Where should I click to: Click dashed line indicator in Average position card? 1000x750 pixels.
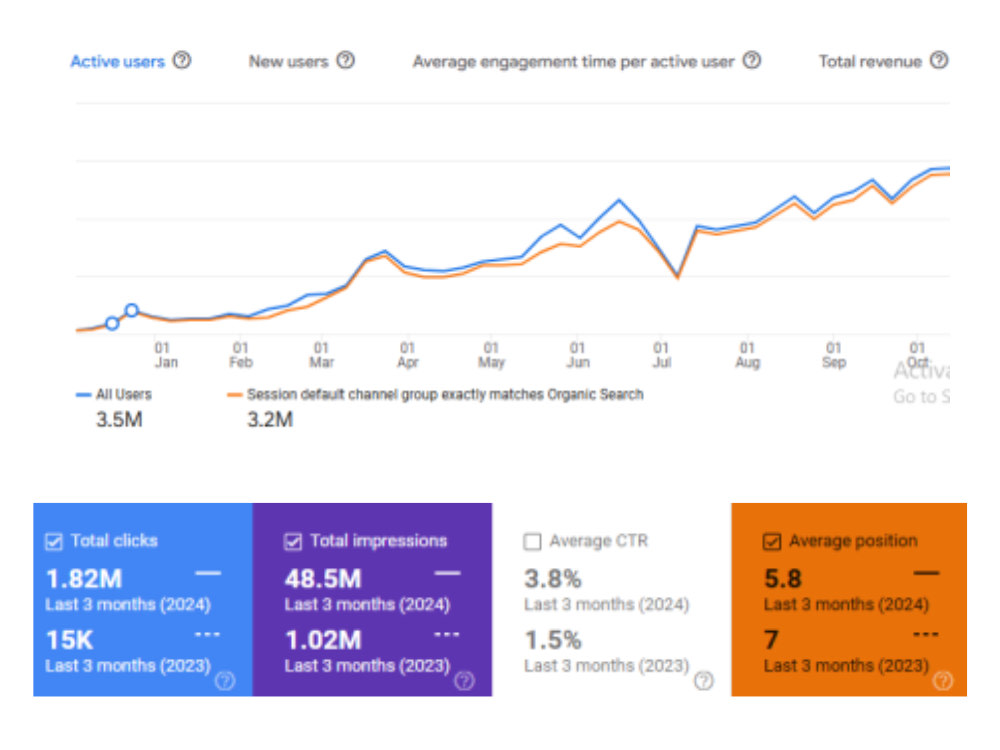(926, 634)
